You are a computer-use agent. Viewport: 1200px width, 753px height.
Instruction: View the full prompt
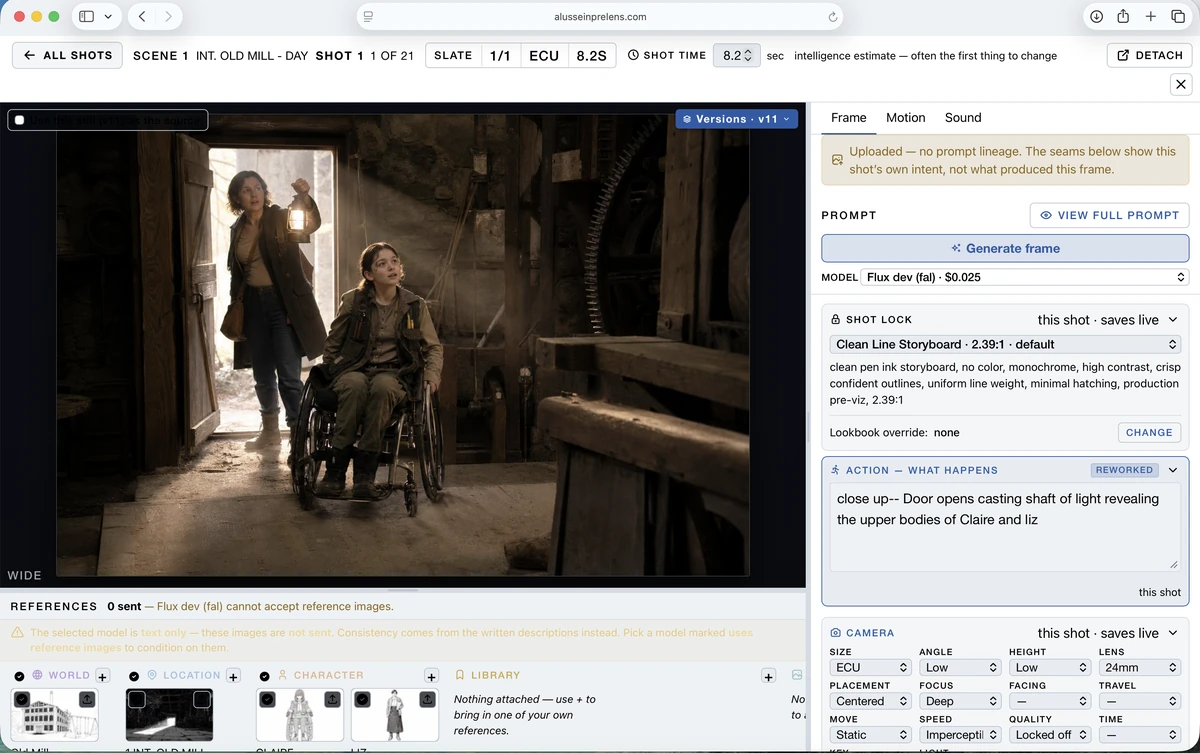[1109, 215]
